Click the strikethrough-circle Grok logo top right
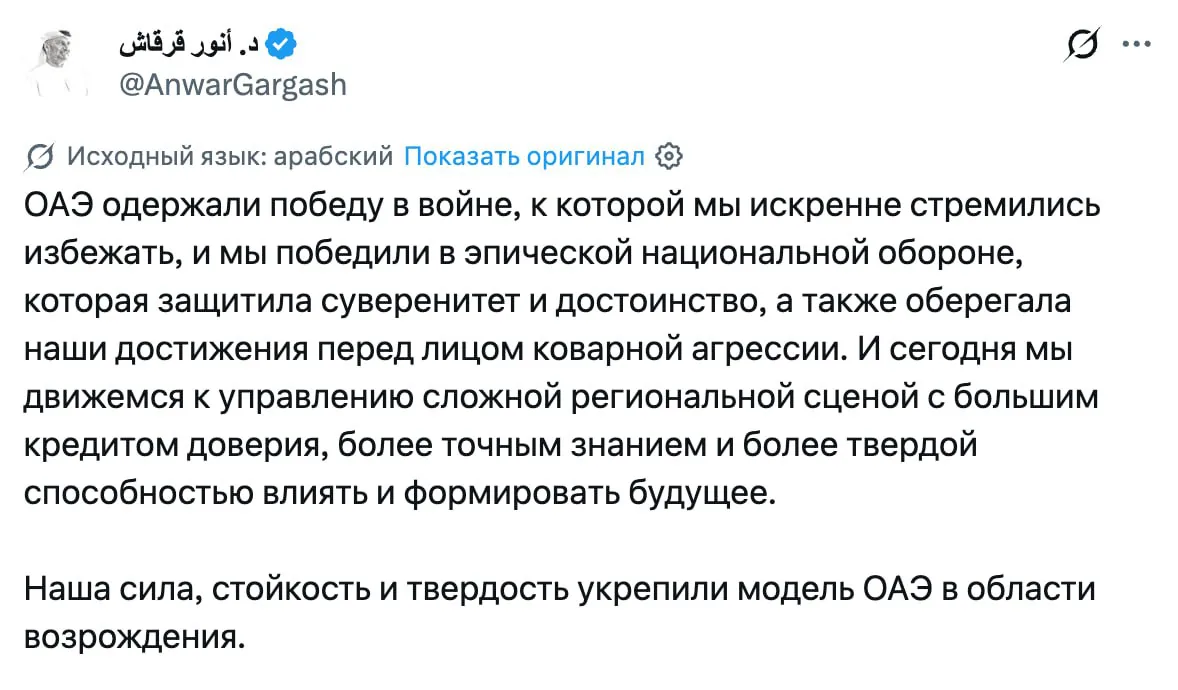1178x690 pixels. tap(1083, 42)
